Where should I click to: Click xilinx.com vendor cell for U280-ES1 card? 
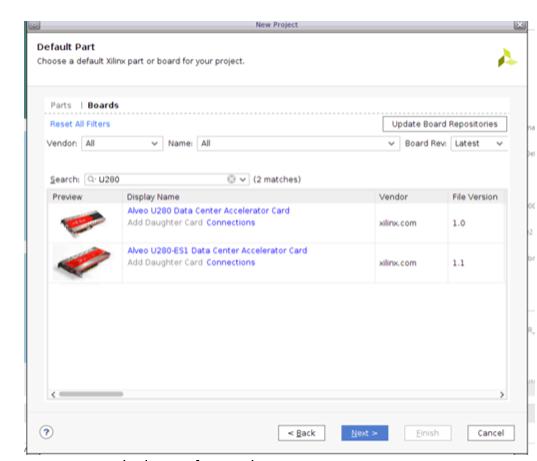tap(398, 263)
